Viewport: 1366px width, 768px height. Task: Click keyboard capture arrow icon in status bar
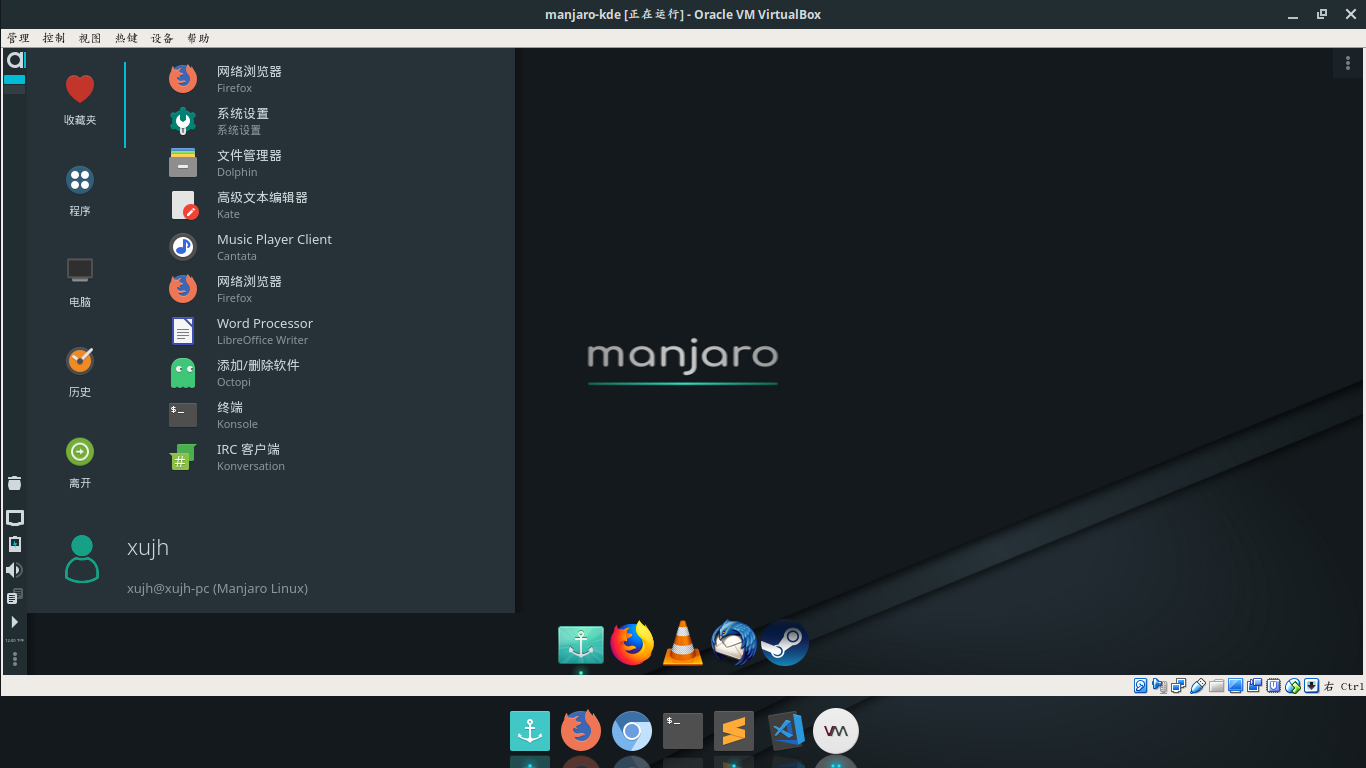1311,686
